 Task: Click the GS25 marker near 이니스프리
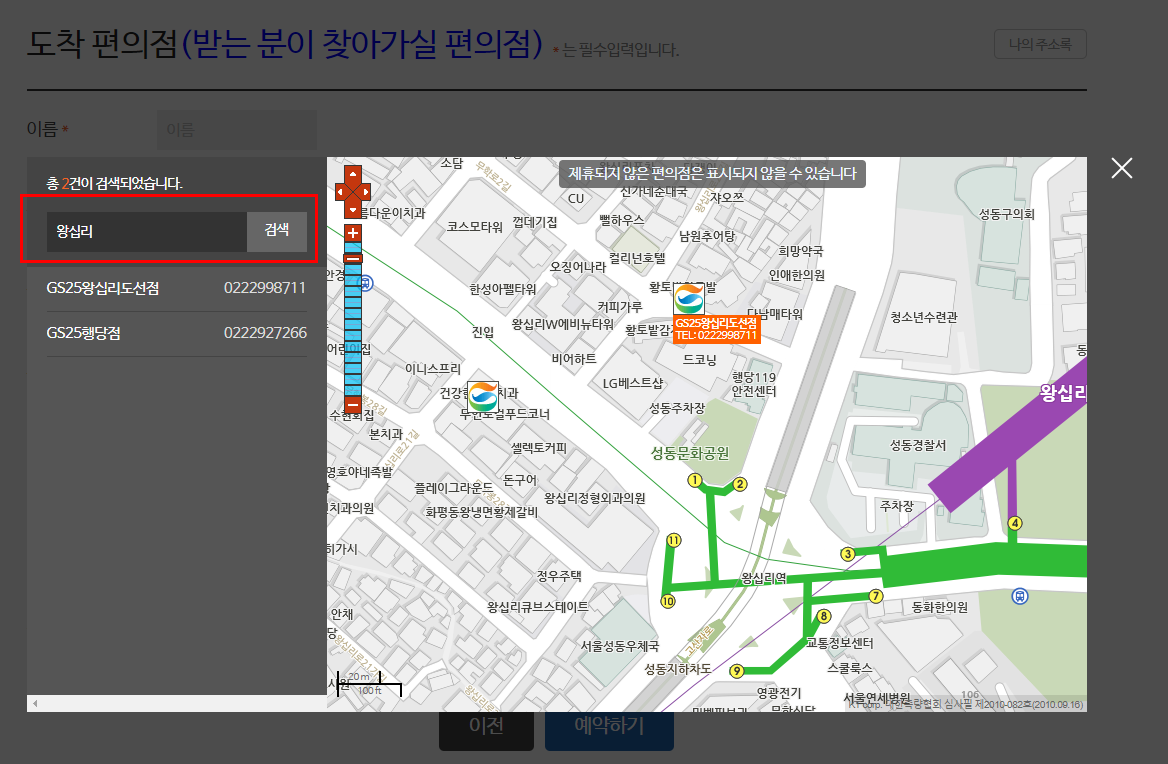(483, 397)
